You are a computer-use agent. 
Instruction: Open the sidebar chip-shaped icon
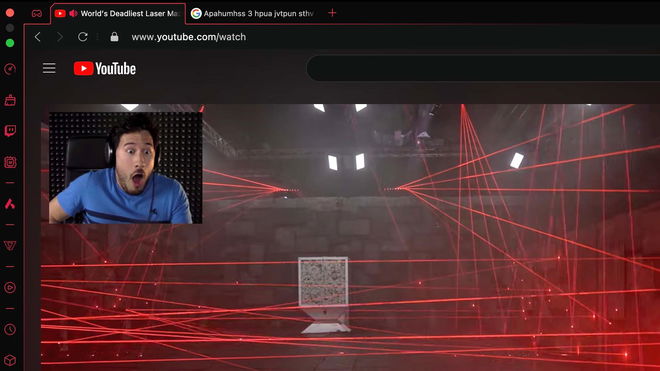pos(10,162)
